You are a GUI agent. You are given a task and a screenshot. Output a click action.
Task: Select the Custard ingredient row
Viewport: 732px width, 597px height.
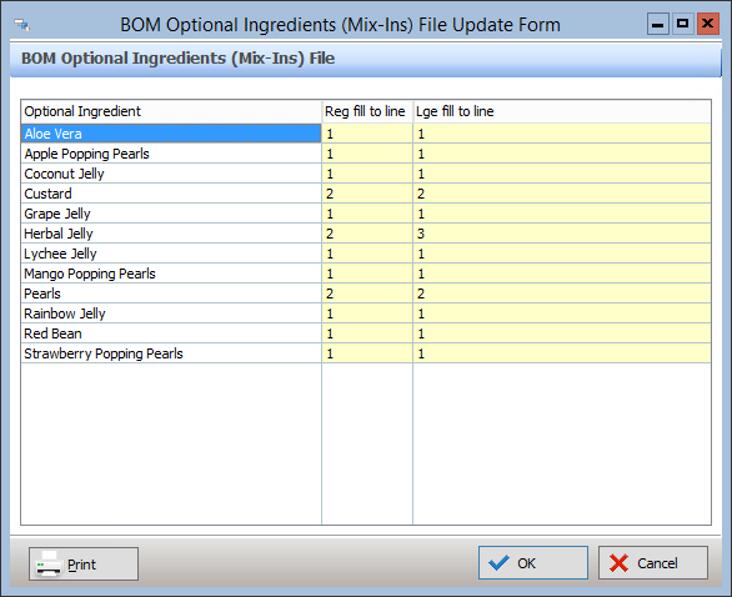pyautogui.click(x=170, y=193)
